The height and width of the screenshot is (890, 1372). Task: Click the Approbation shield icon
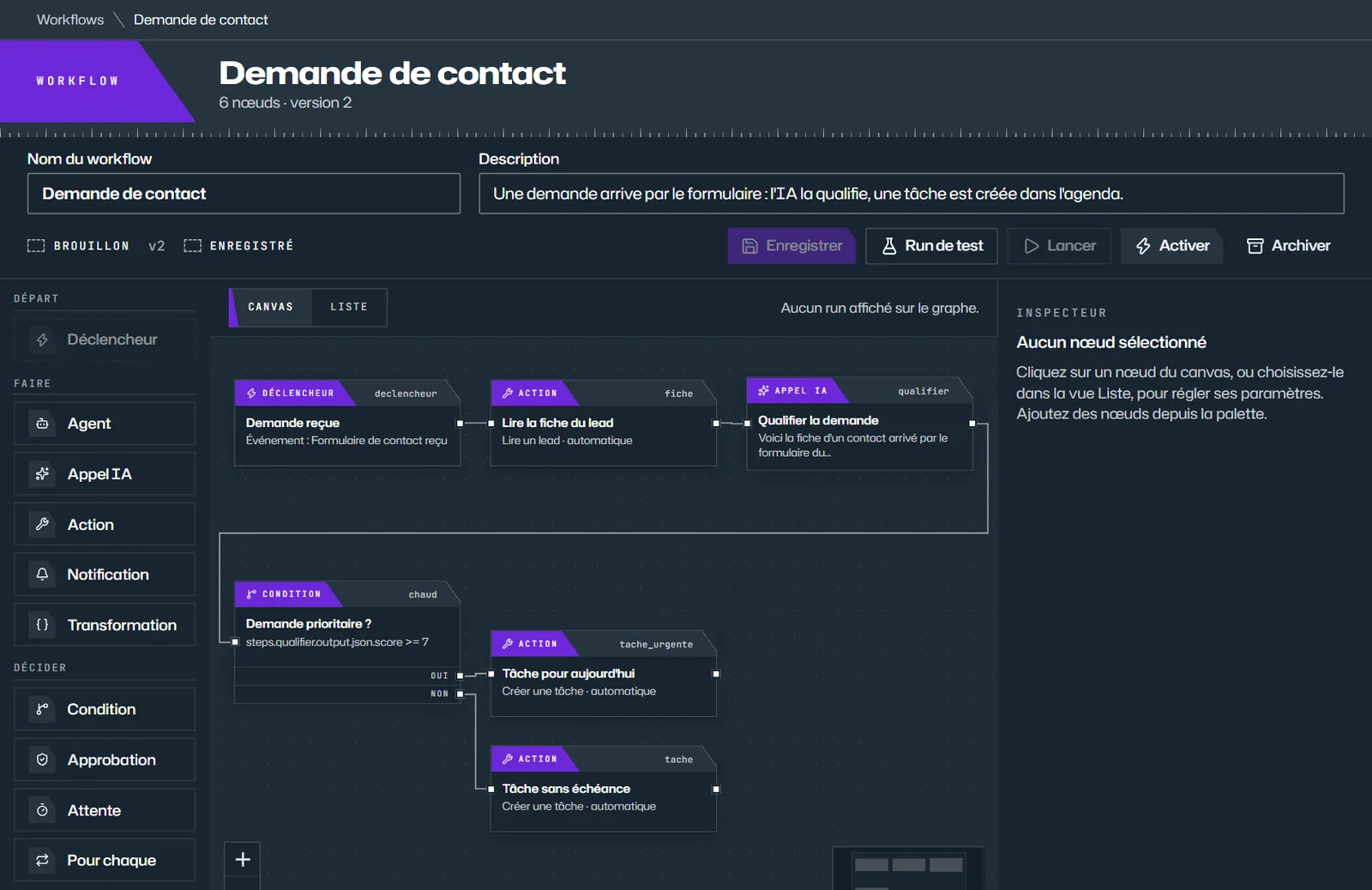pos(42,760)
